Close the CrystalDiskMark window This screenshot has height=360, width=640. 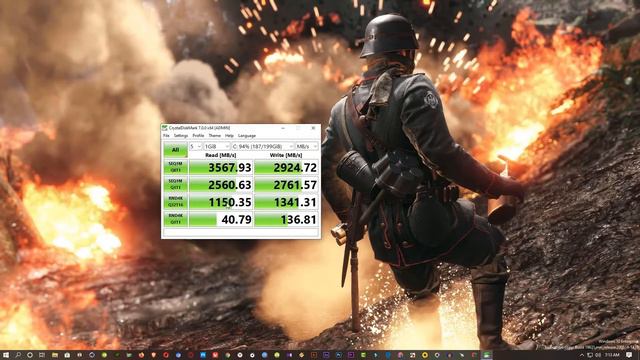click(x=313, y=128)
